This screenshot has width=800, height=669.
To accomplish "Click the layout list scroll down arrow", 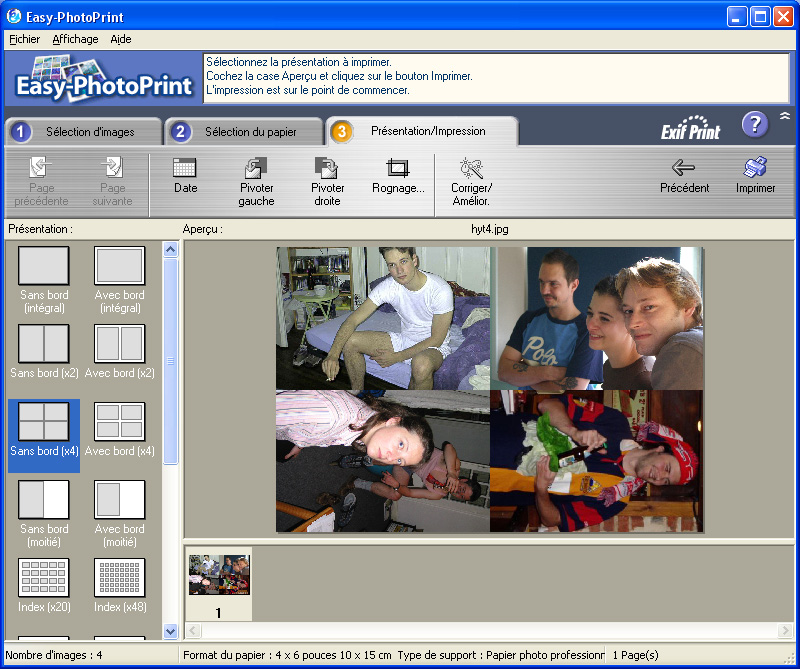I will click(170, 631).
